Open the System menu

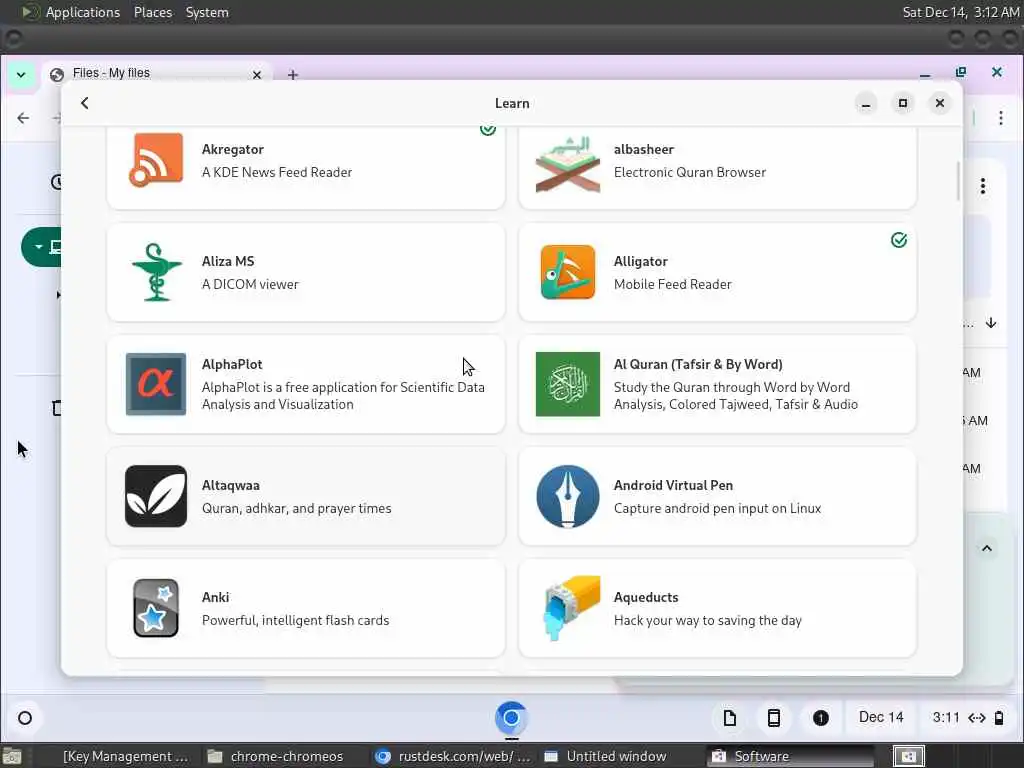point(207,12)
